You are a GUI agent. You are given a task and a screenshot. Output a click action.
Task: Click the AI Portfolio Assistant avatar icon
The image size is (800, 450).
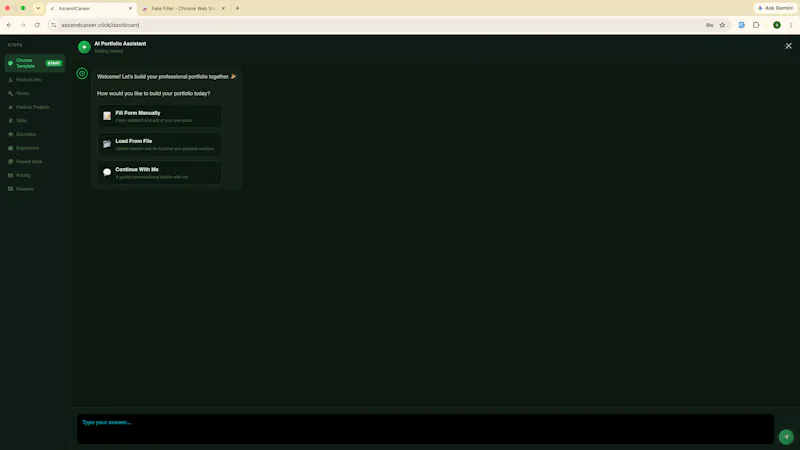[84, 47]
